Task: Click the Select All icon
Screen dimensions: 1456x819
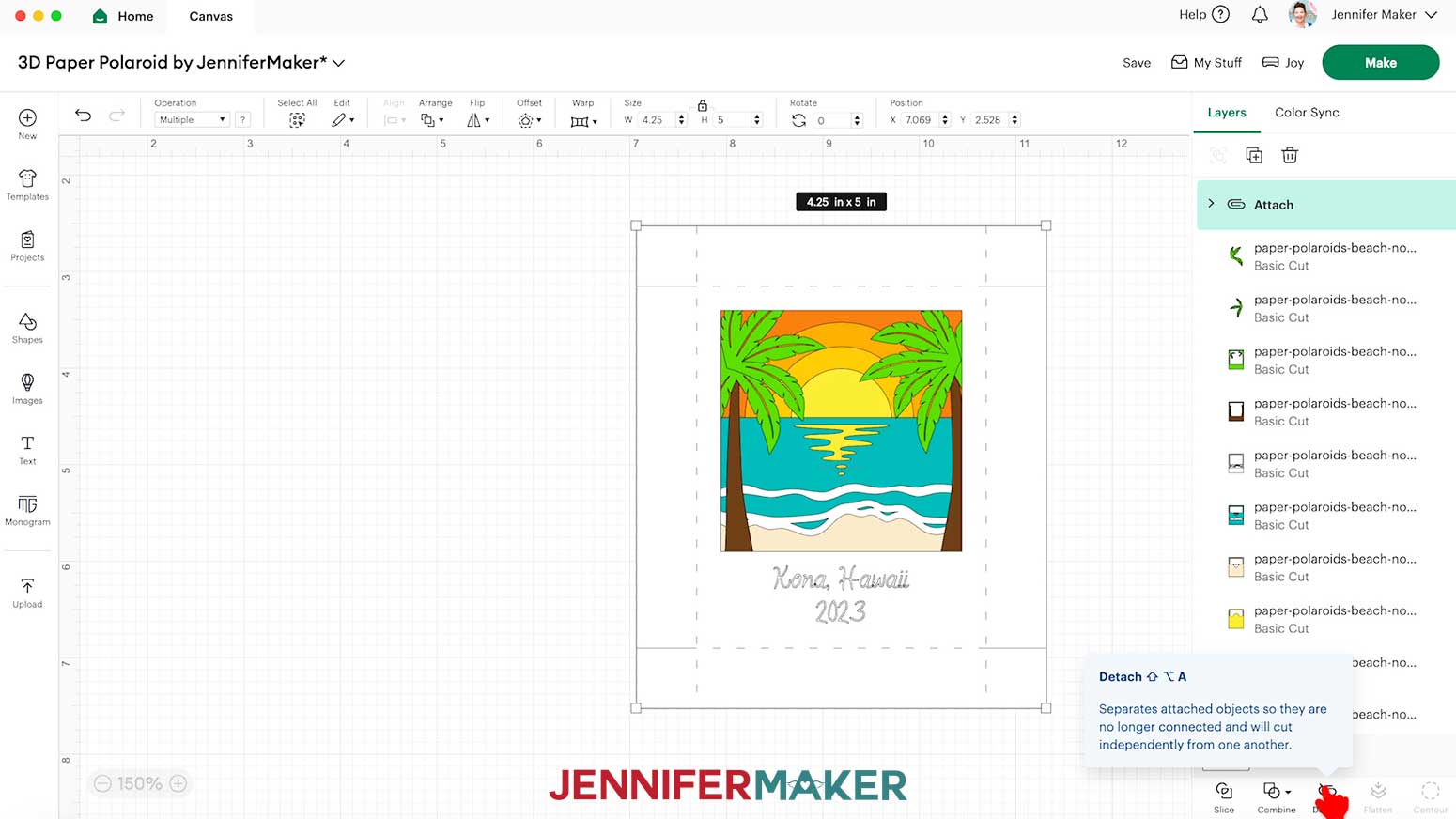Action: pyautogui.click(x=297, y=120)
